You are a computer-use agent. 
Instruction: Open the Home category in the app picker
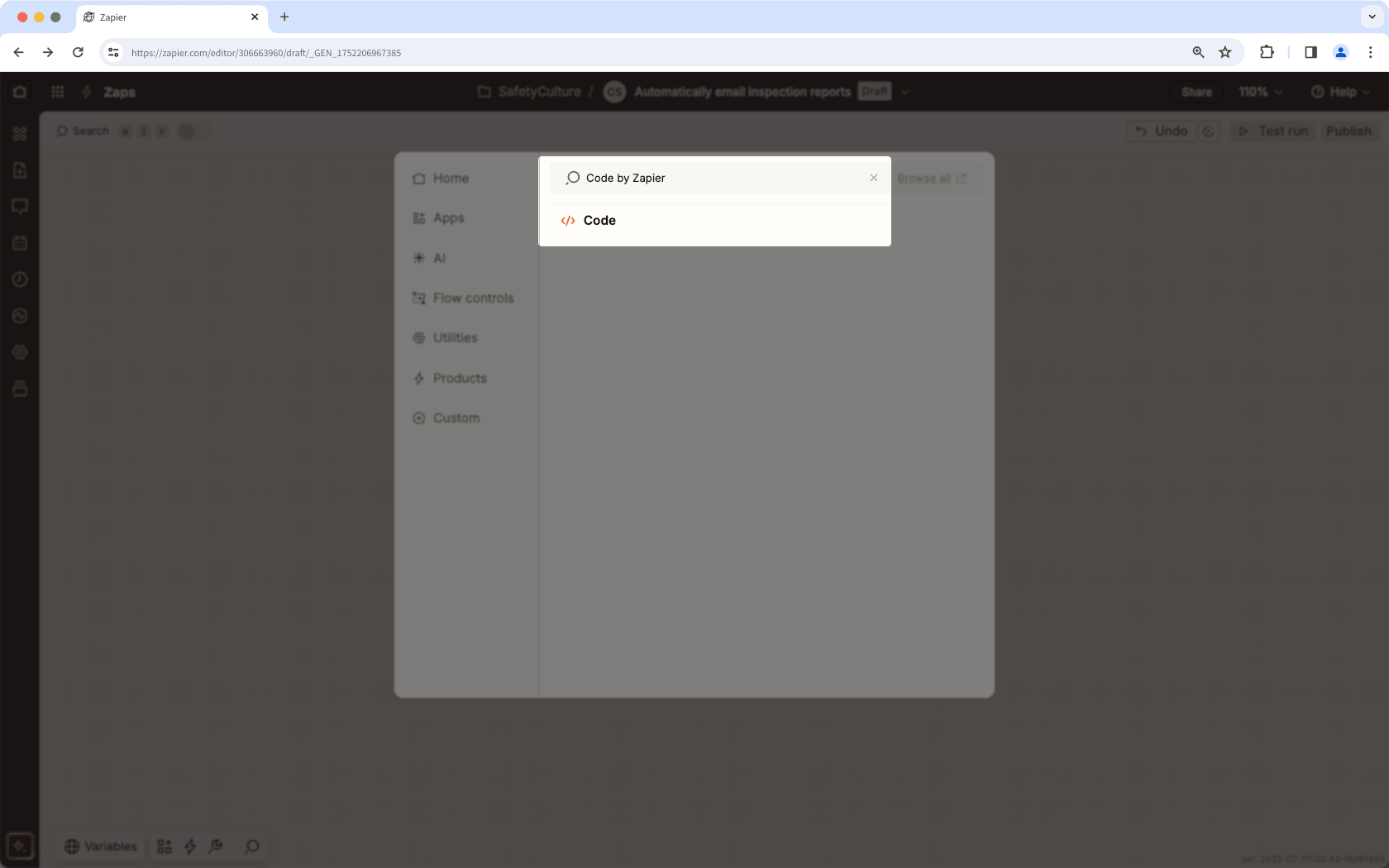click(x=441, y=179)
